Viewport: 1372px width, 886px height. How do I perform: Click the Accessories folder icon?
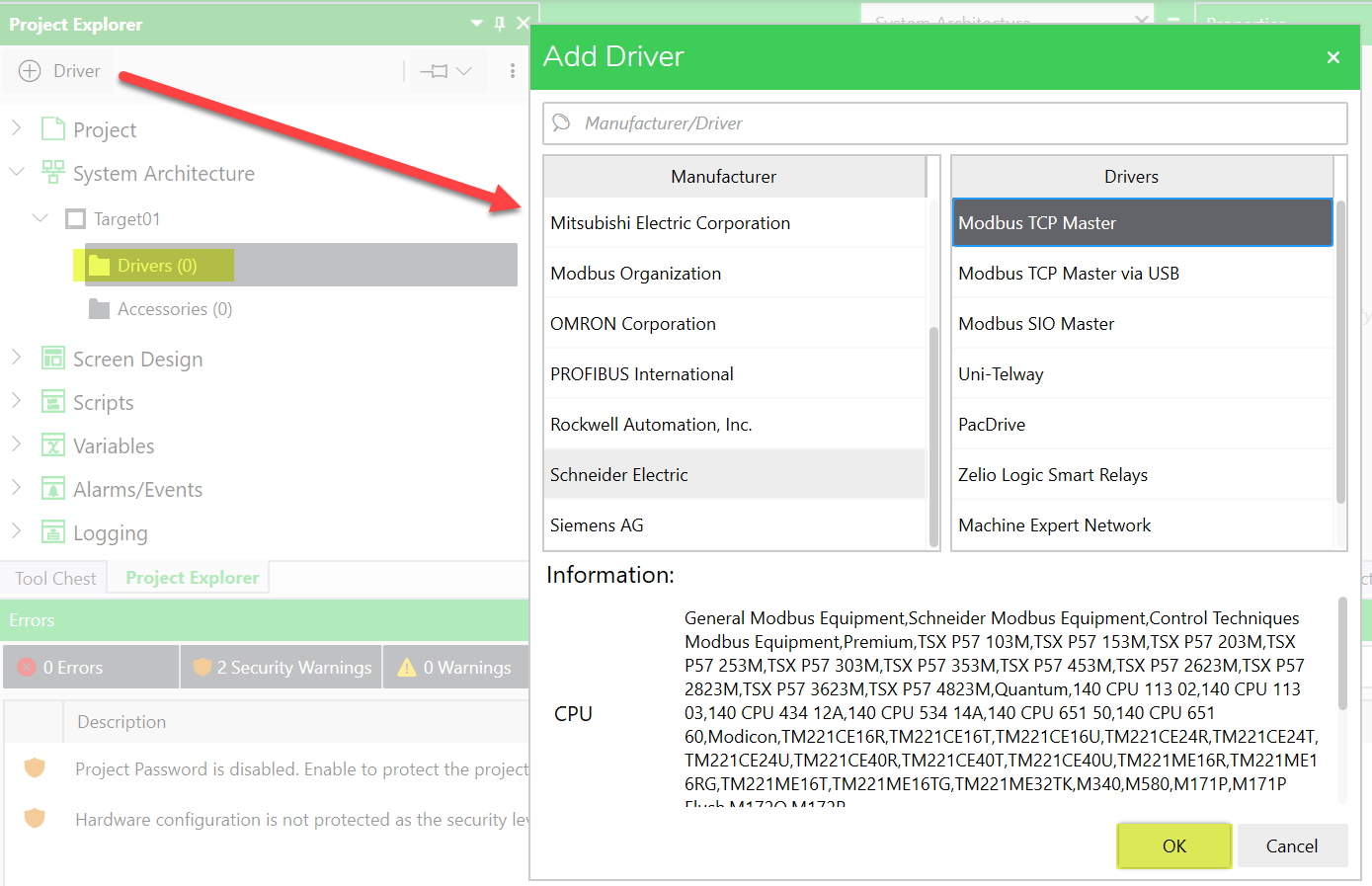(x=99, y=309)
